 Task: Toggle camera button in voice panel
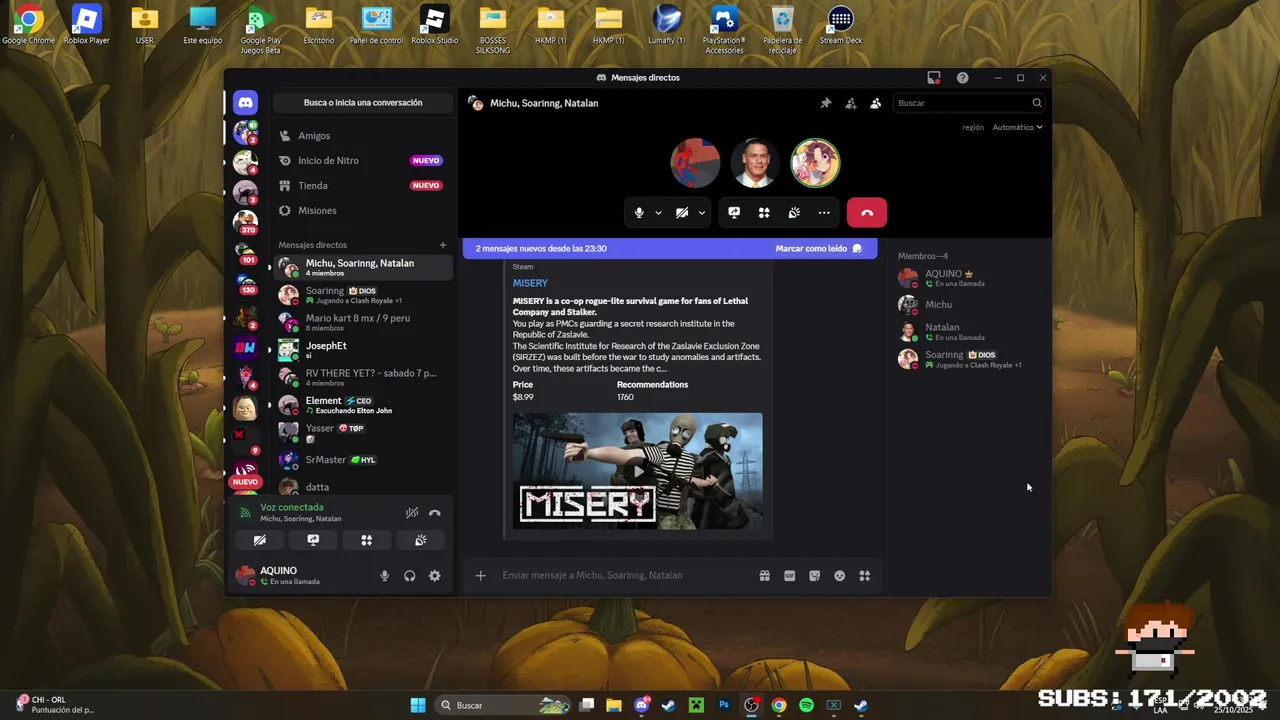click(259, 540)
